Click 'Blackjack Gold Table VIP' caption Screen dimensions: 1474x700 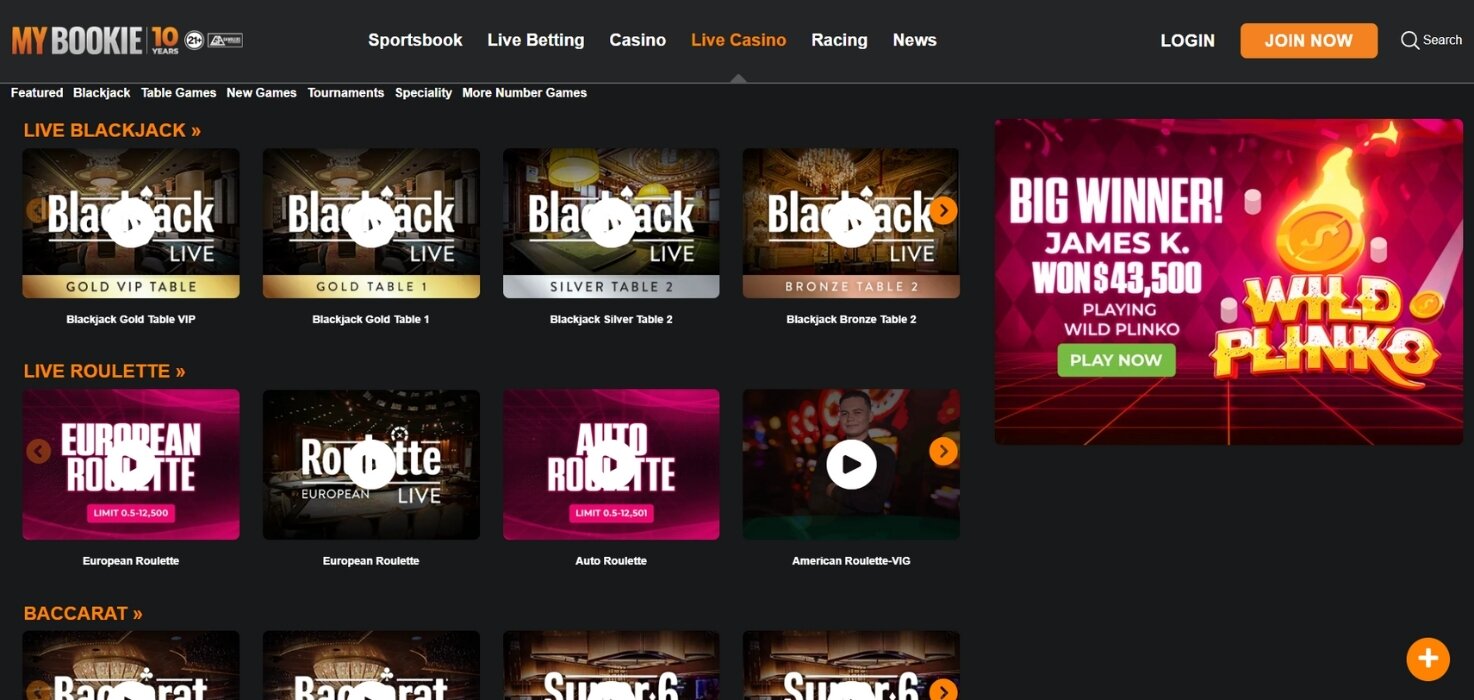pos(131,320)
